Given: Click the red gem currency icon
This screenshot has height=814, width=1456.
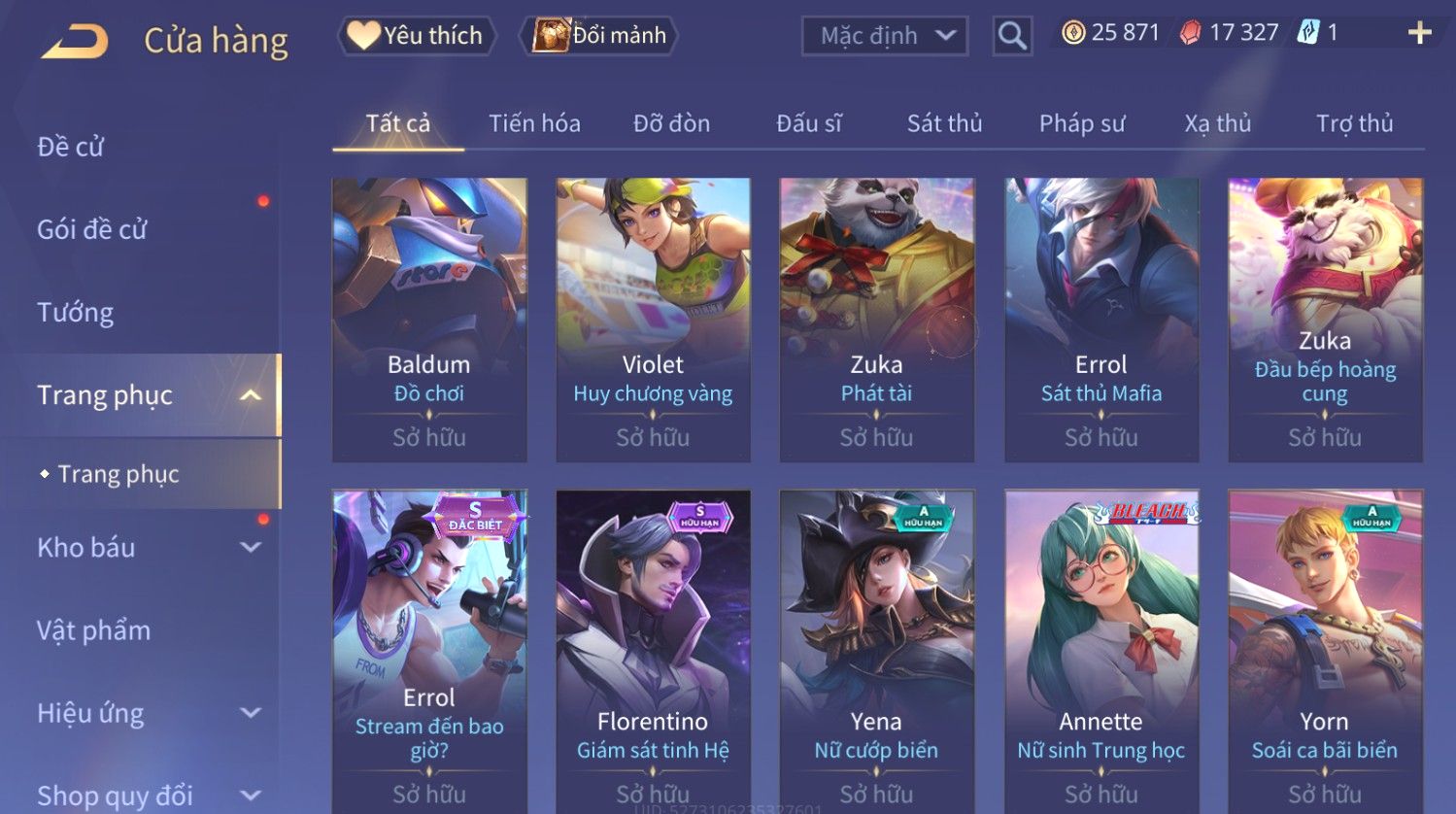Looking at the screenshot, I should click(x=1190, y=33).
